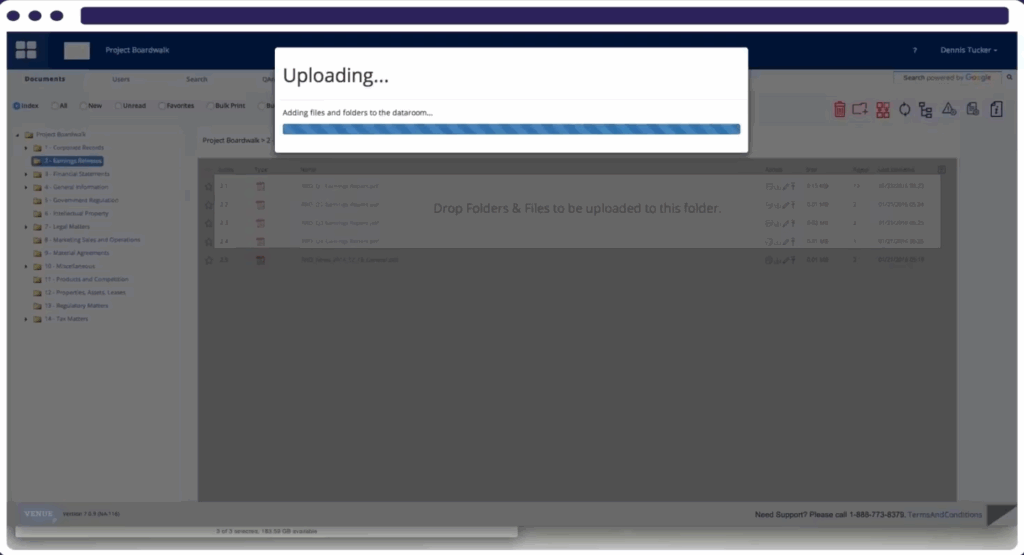The width and height of the screenshot is (1024, 555).
Task: Open the folder hierarchy tree icon
Action: 925,109
